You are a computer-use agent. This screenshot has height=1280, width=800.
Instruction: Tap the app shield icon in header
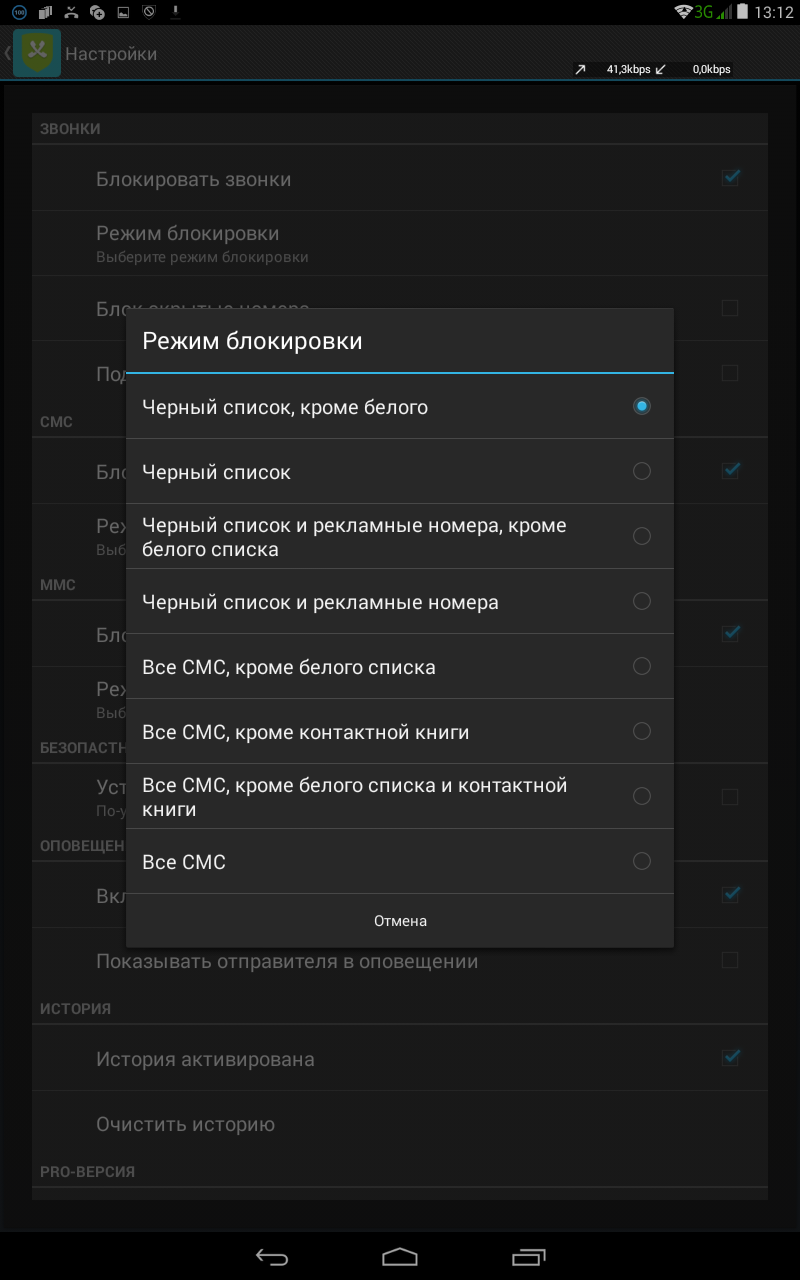coord(37,54)
